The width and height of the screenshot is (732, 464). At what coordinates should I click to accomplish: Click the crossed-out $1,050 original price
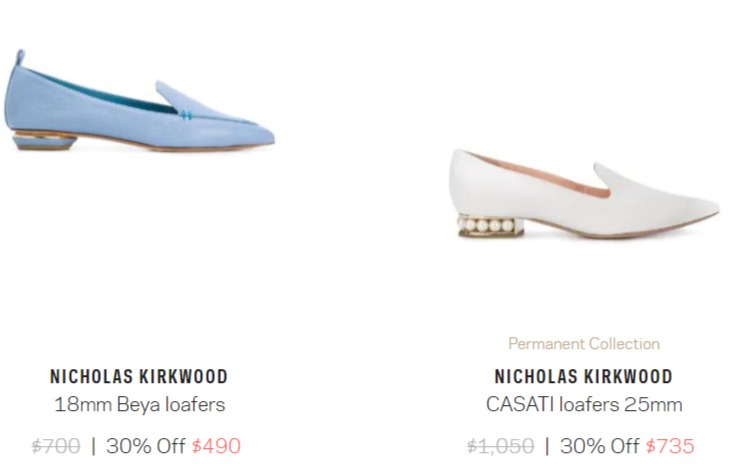pos(500,446)
